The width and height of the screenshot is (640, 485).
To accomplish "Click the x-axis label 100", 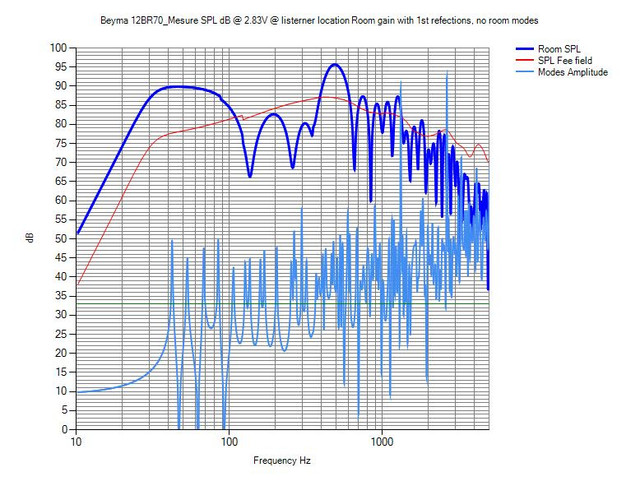I will tap(229, 441).
